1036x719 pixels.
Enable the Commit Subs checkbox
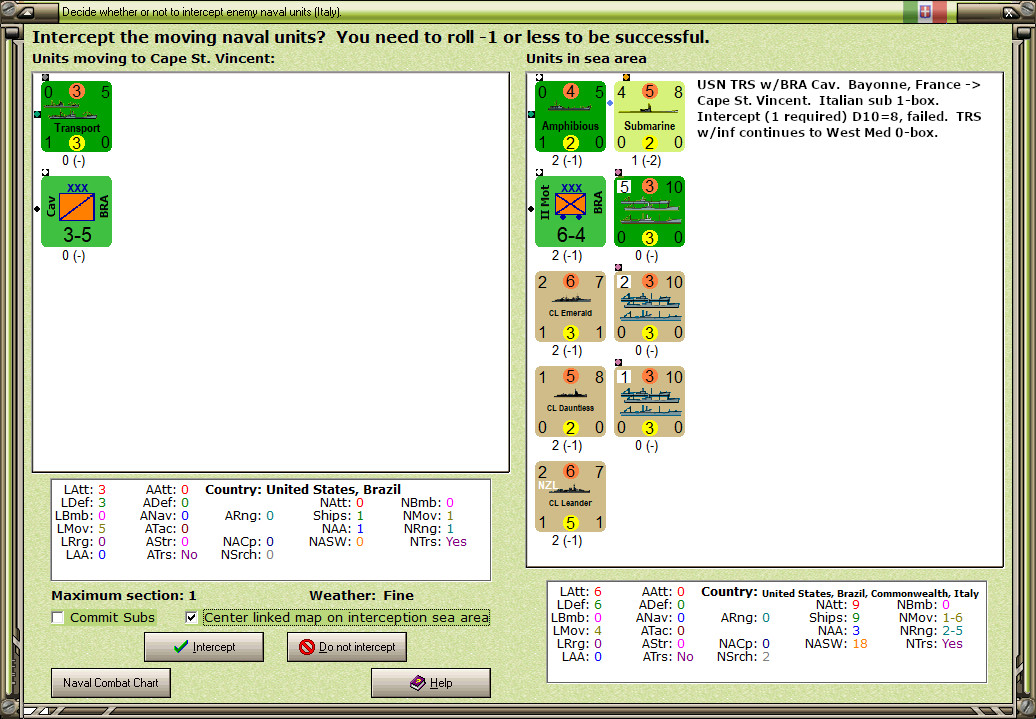click(57, 617)
